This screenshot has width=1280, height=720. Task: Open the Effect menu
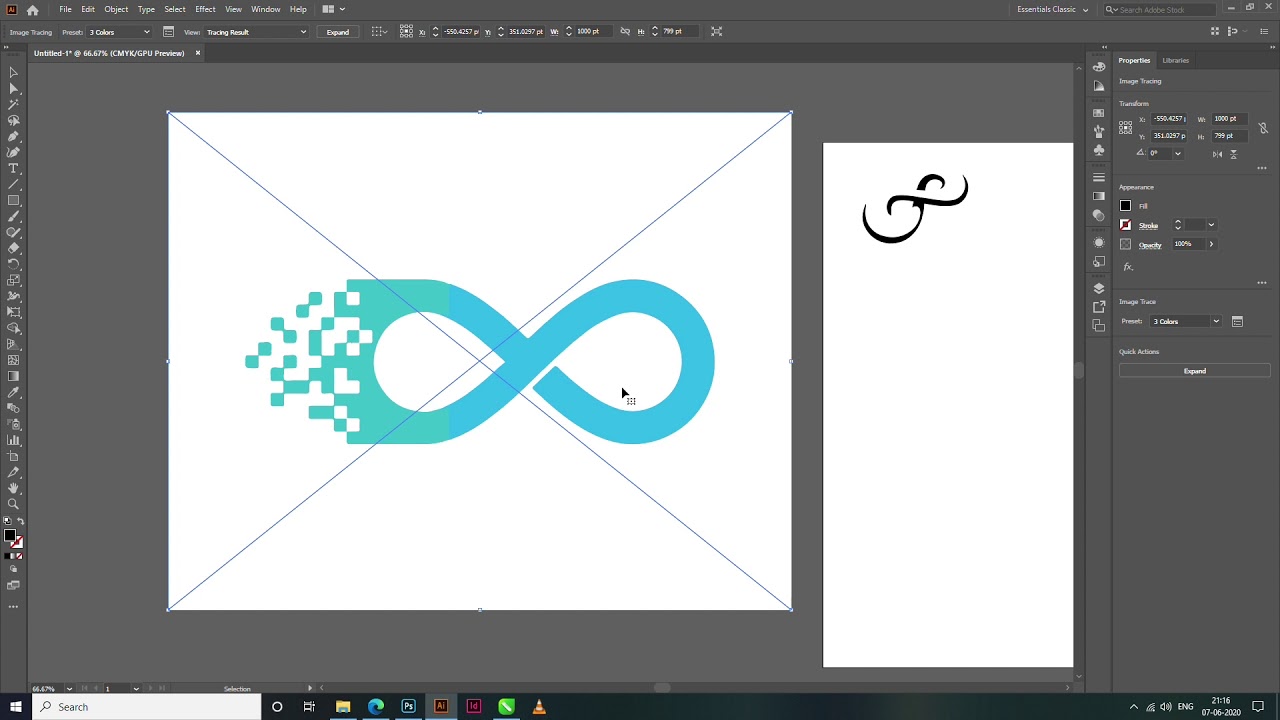(205, 10)
